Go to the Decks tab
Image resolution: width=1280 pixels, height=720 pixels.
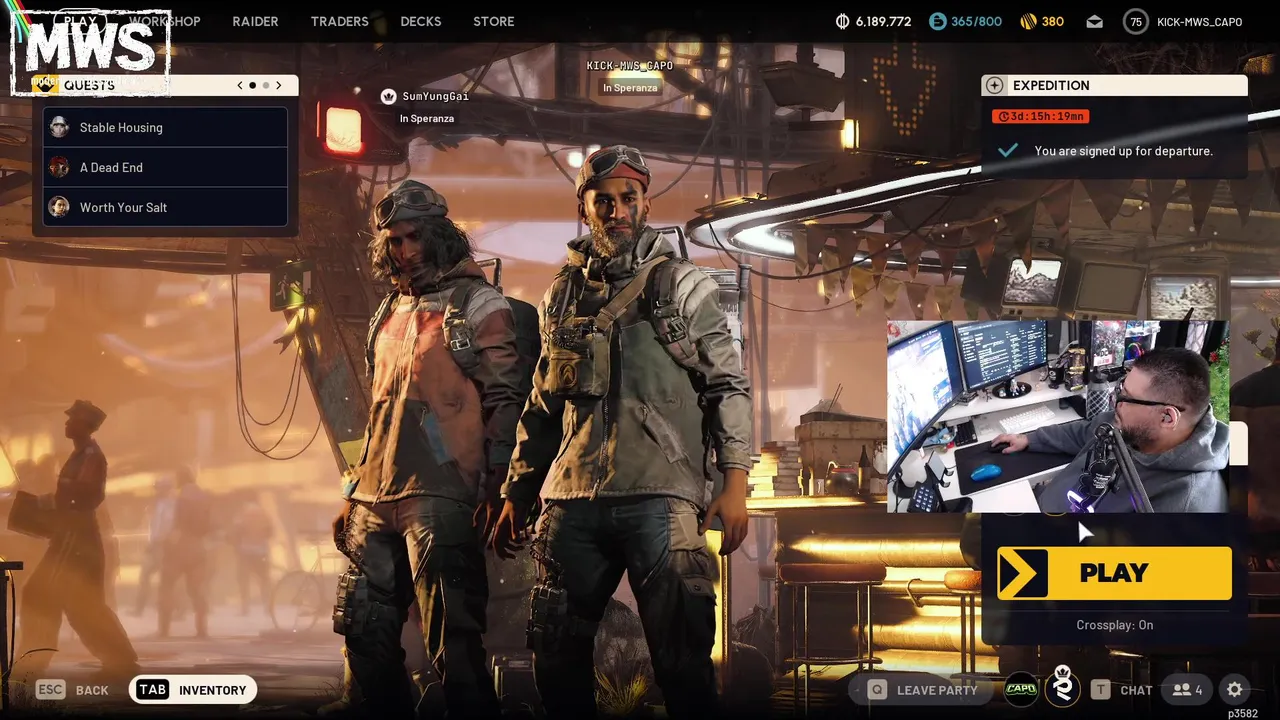click(420, 21)
